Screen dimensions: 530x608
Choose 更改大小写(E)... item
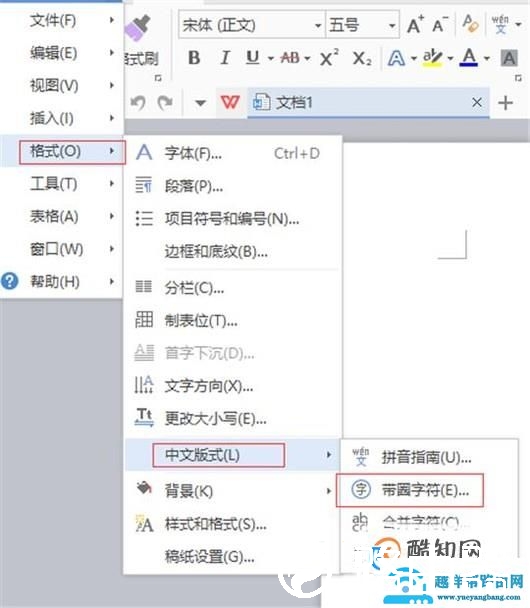[233, 419]
